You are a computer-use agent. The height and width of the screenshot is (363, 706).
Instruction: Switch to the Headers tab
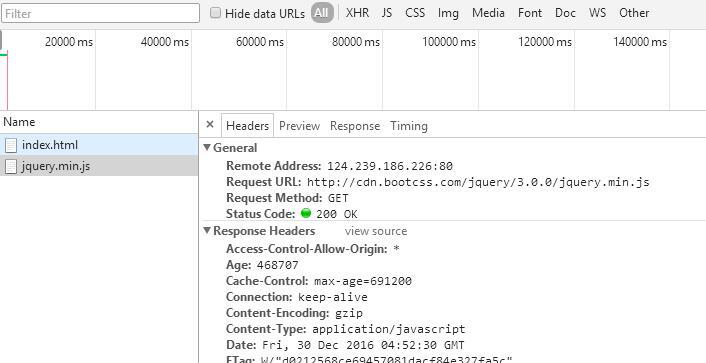click(247, 126)
